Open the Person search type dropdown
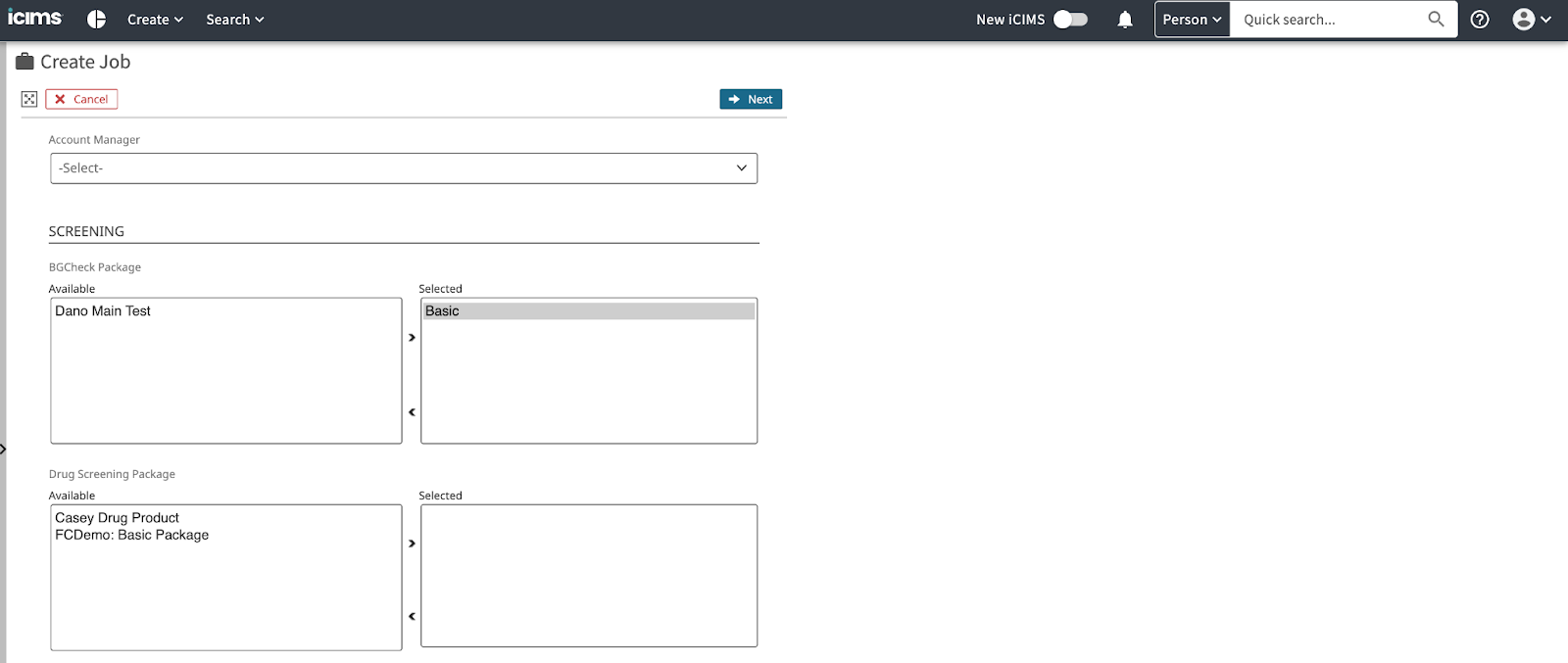The width and height of the screenshot is (1568, 663). tap(1192, 20)
